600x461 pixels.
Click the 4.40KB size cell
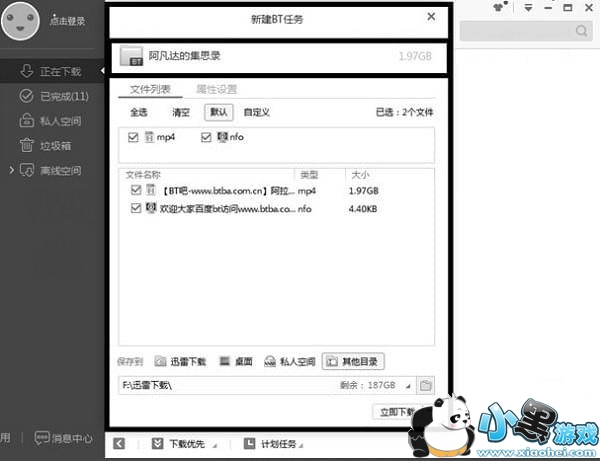click(363, 209)
